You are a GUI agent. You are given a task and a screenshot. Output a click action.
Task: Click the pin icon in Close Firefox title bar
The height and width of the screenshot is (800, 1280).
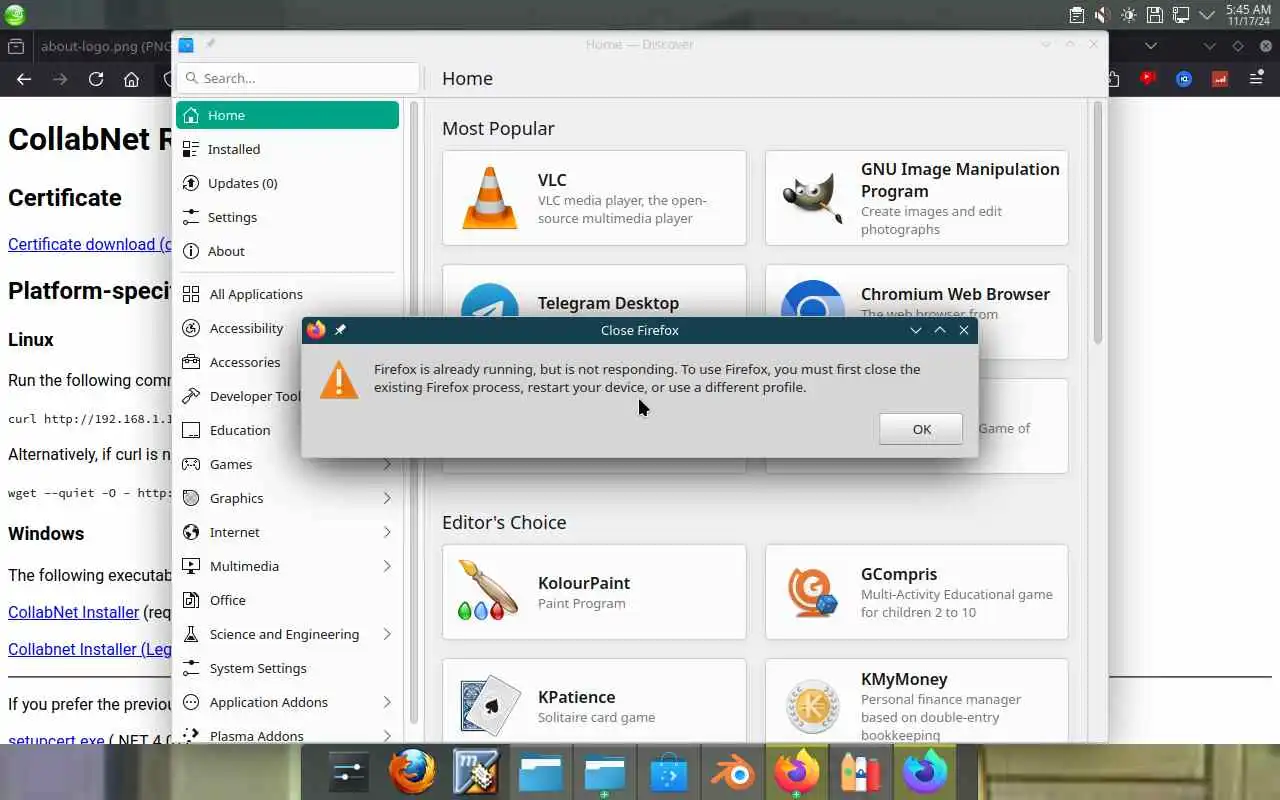[x=340, y=330]
